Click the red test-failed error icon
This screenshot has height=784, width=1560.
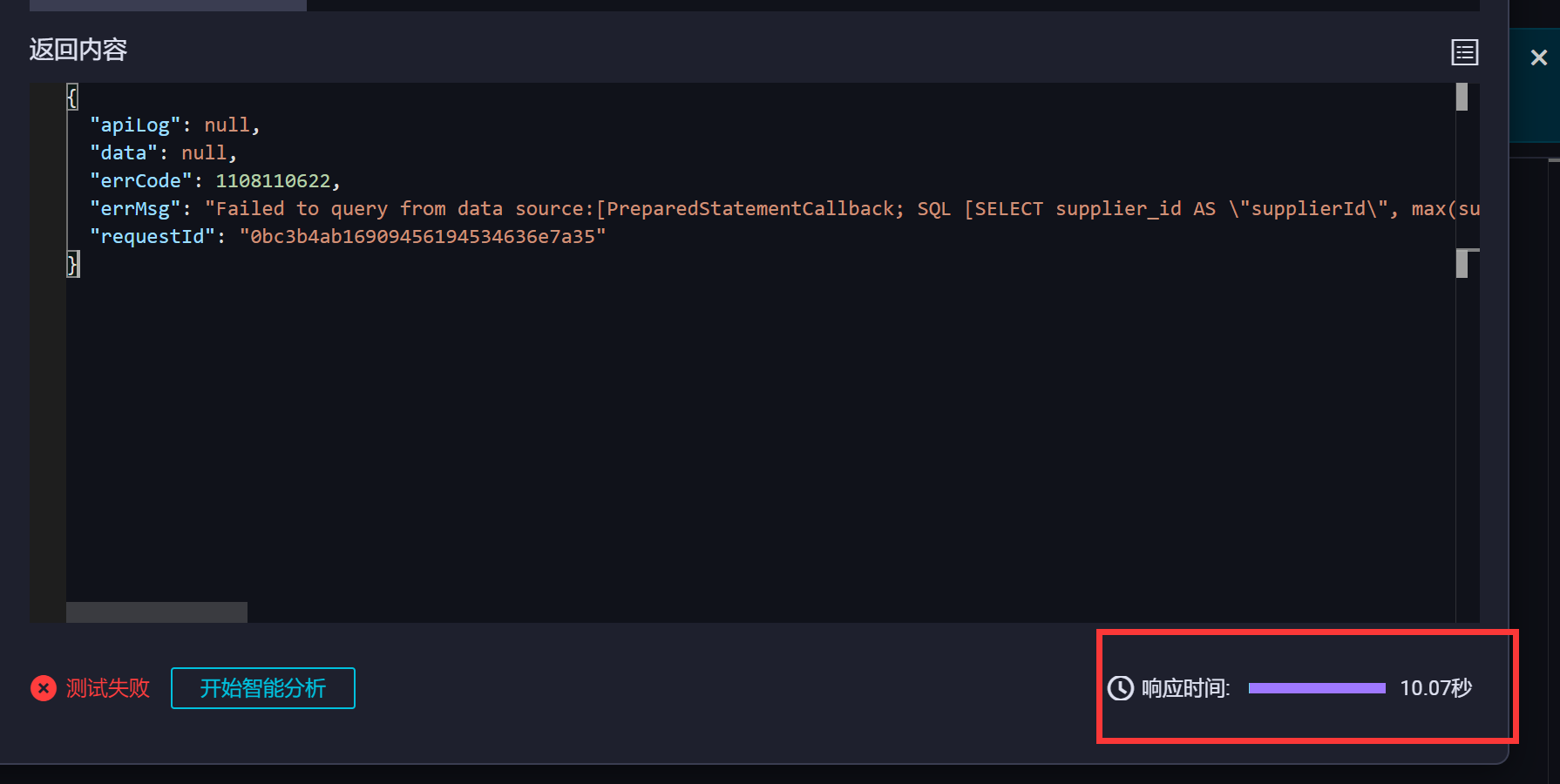coord(44,688)
